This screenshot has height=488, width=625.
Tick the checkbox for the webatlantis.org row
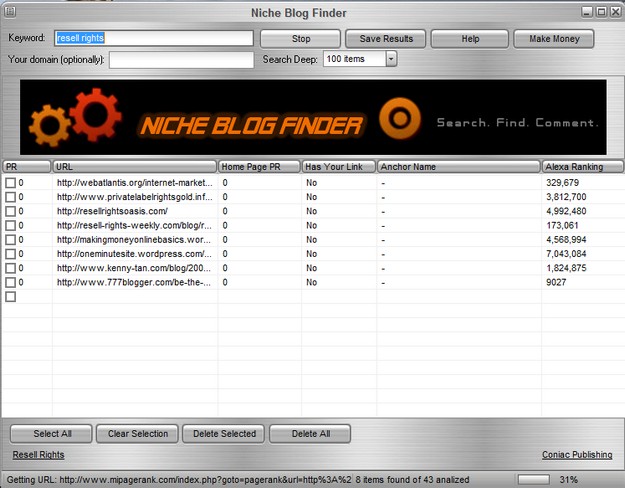tap(11, 183)
